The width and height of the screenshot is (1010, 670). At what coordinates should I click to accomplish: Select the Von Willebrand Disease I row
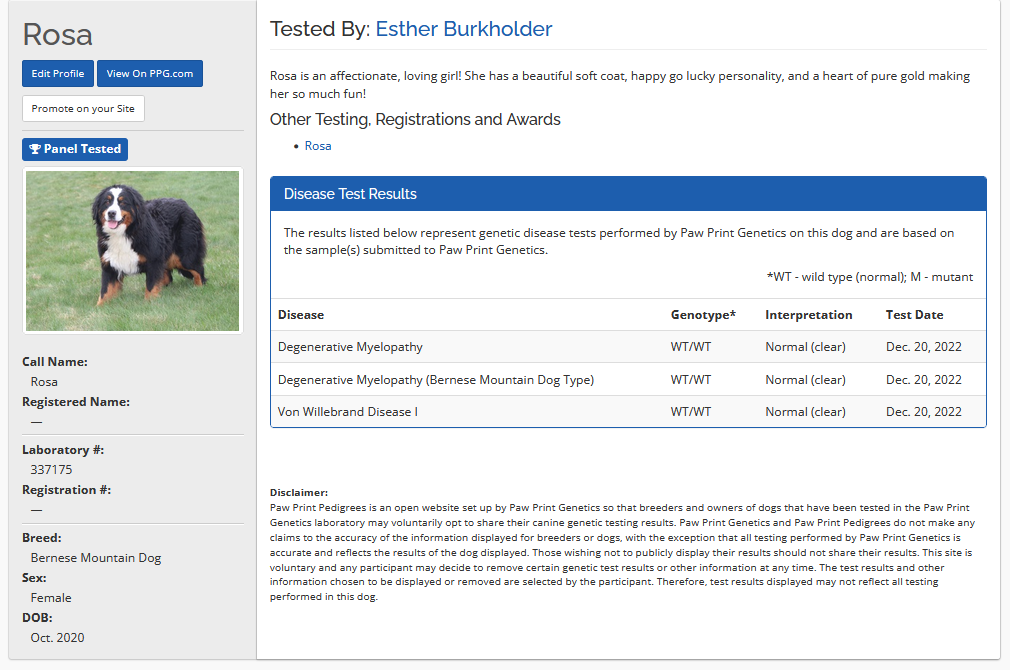coord(348,412)
